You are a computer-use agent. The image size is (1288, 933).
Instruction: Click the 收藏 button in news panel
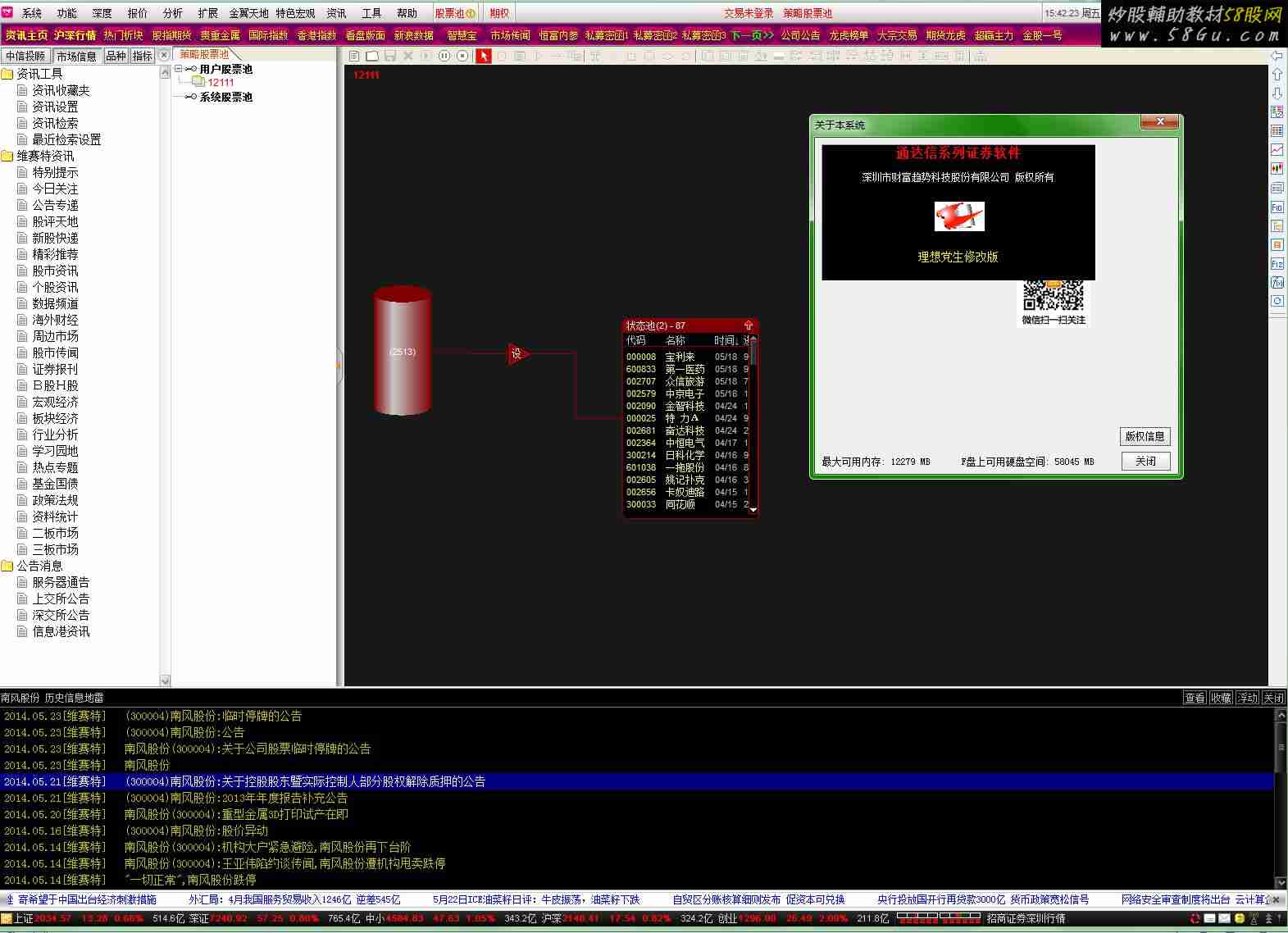[1221, 698]
